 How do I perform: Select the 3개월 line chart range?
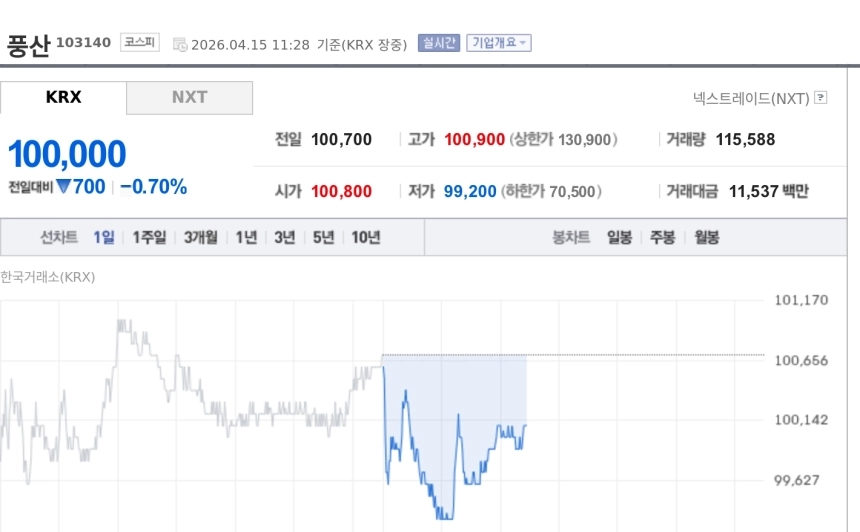[200, 238]
